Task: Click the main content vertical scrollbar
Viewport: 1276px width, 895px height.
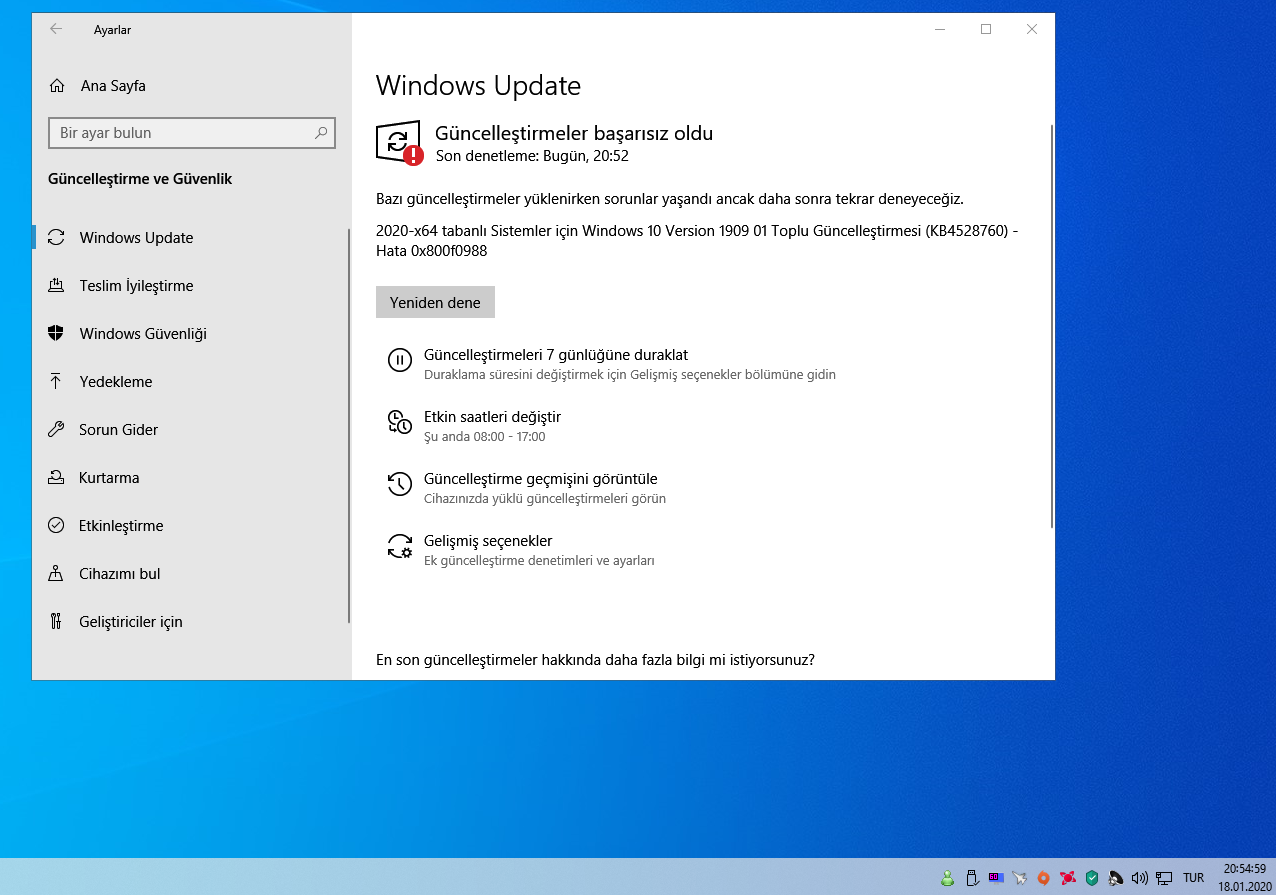Action: click(1051, 326)
